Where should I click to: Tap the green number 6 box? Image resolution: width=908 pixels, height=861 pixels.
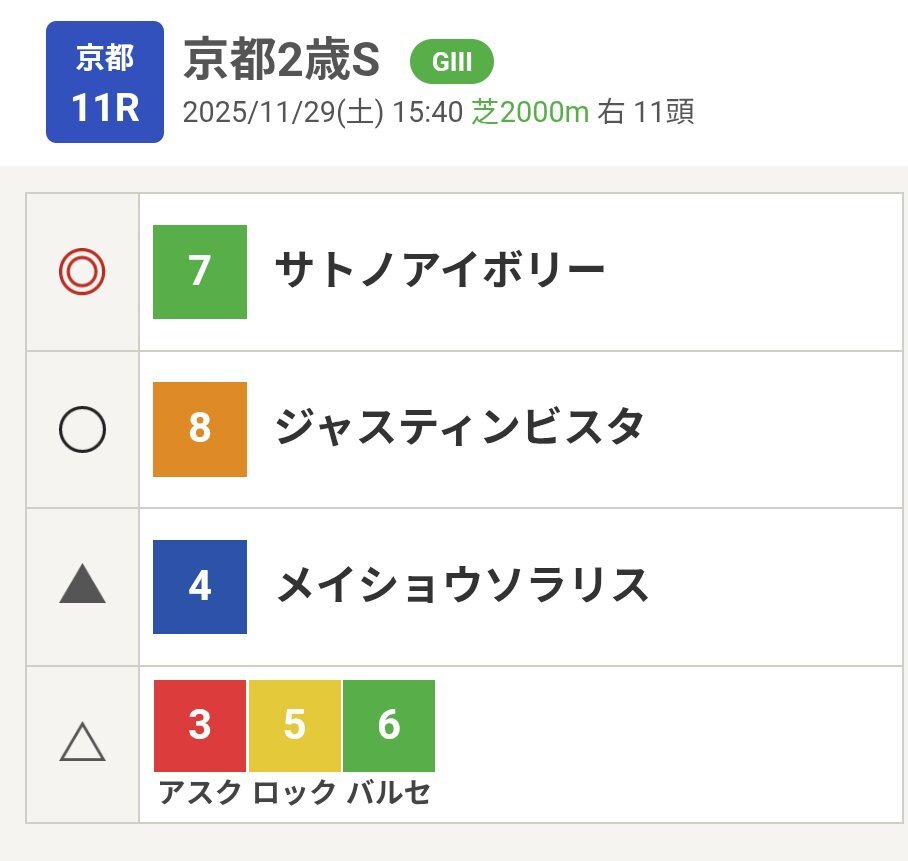(x=389, y=725)
